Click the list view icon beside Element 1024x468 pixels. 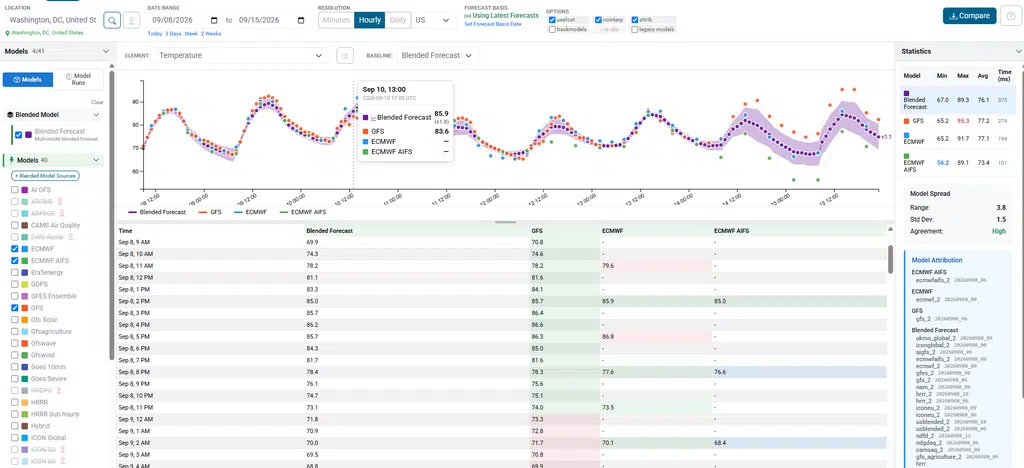345,55
